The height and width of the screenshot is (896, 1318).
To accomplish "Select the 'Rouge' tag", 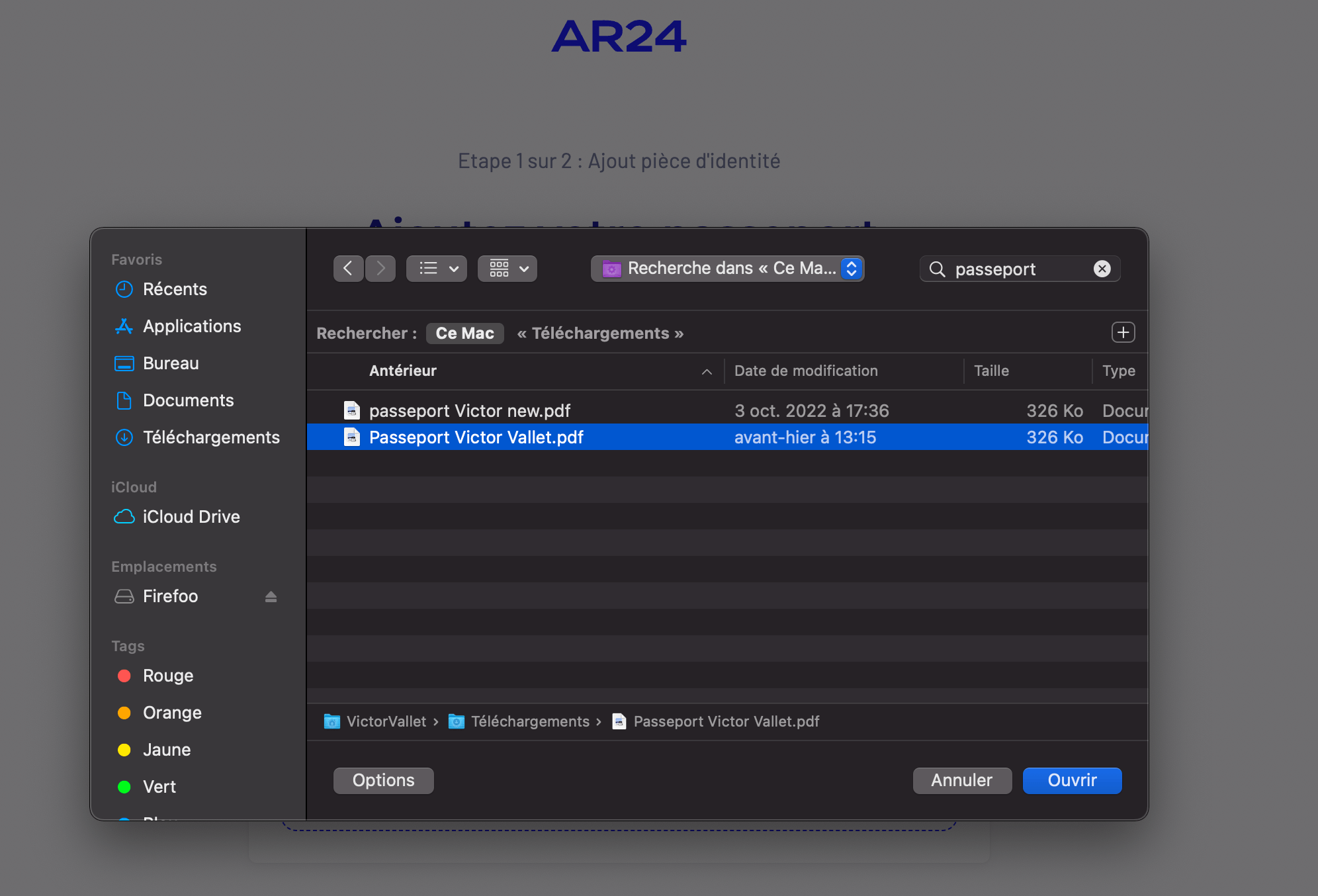I will click(168, 676).
